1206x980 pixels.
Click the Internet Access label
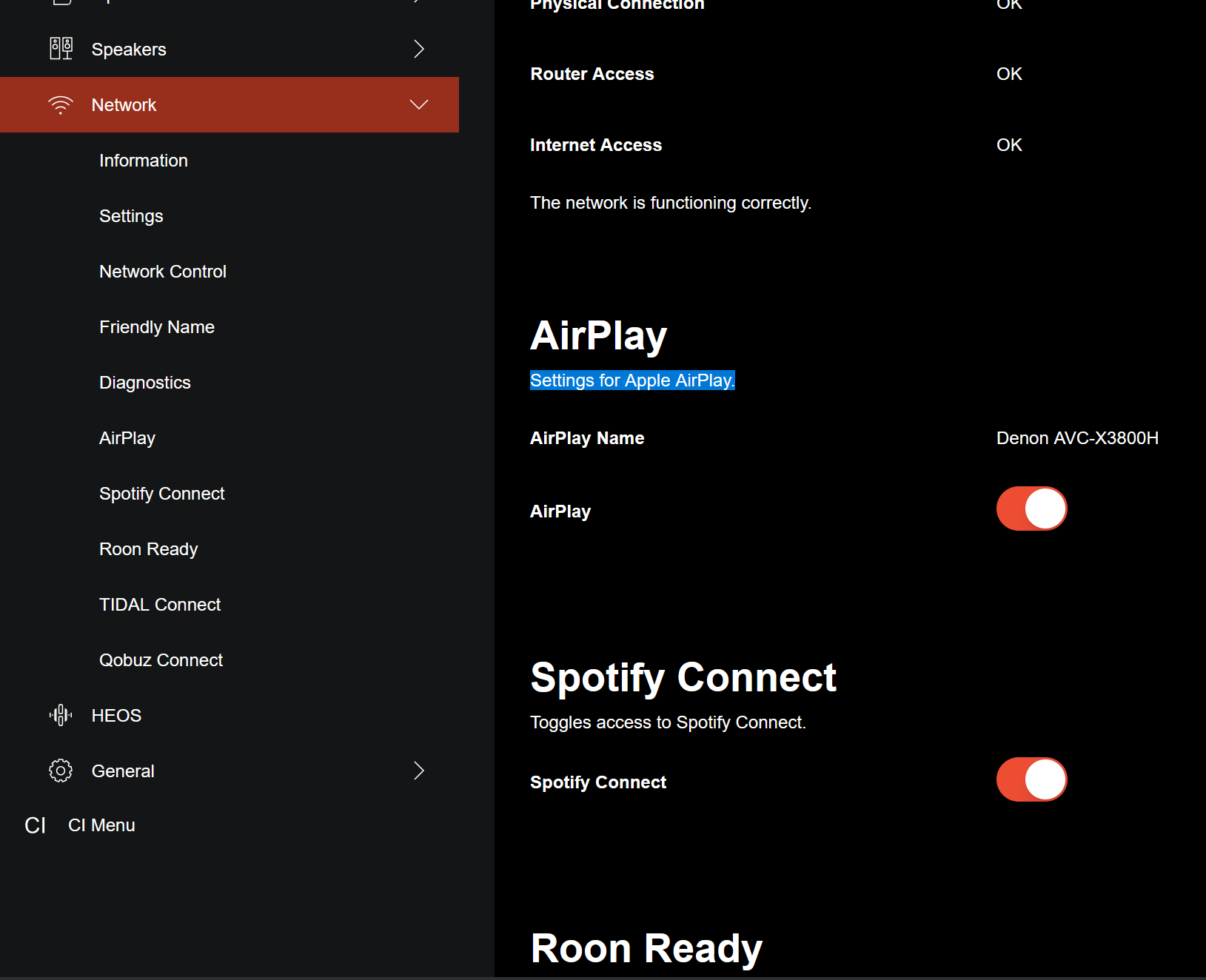click(x=596, y=145)
